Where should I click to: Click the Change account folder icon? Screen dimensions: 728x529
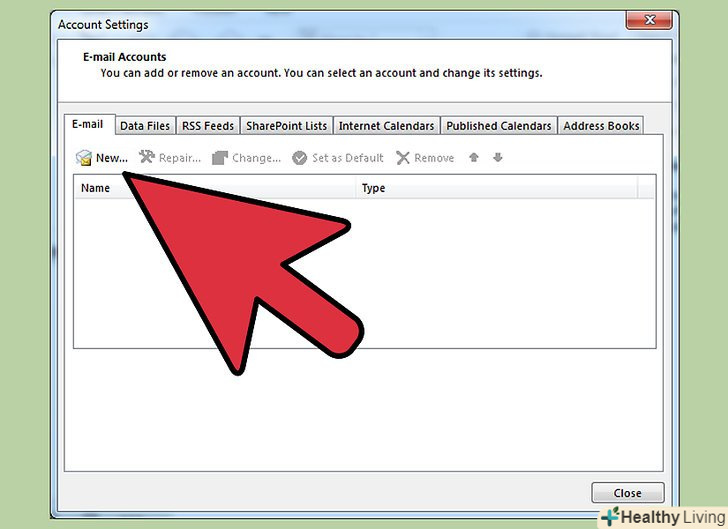click(220, 158)
